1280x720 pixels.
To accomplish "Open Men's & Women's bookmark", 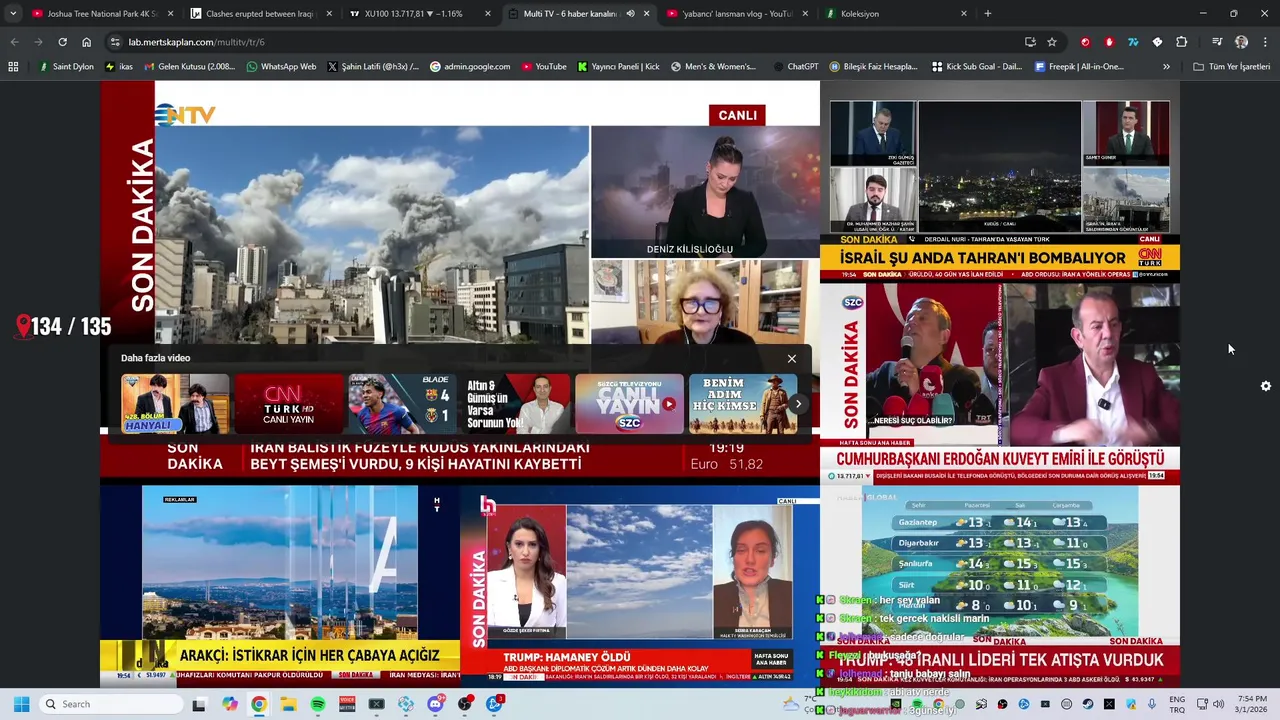I will 713,67.
